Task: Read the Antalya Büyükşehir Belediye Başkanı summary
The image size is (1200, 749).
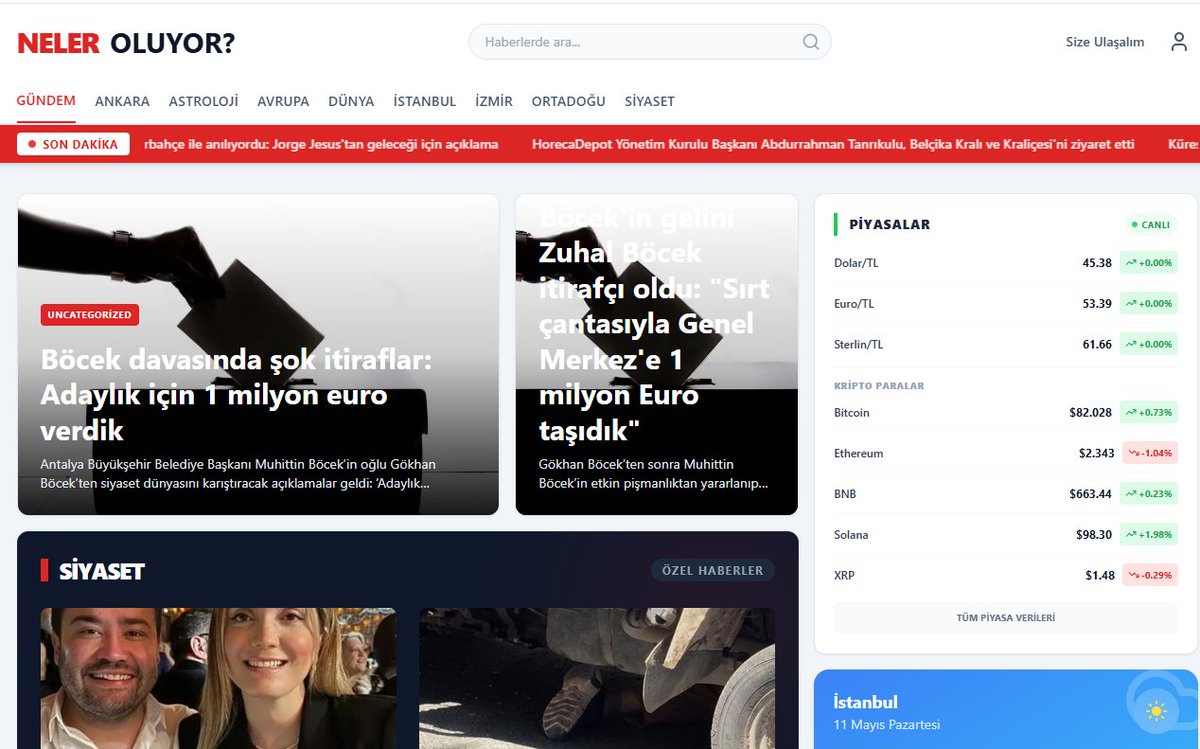Action: (x=238, y=474)
